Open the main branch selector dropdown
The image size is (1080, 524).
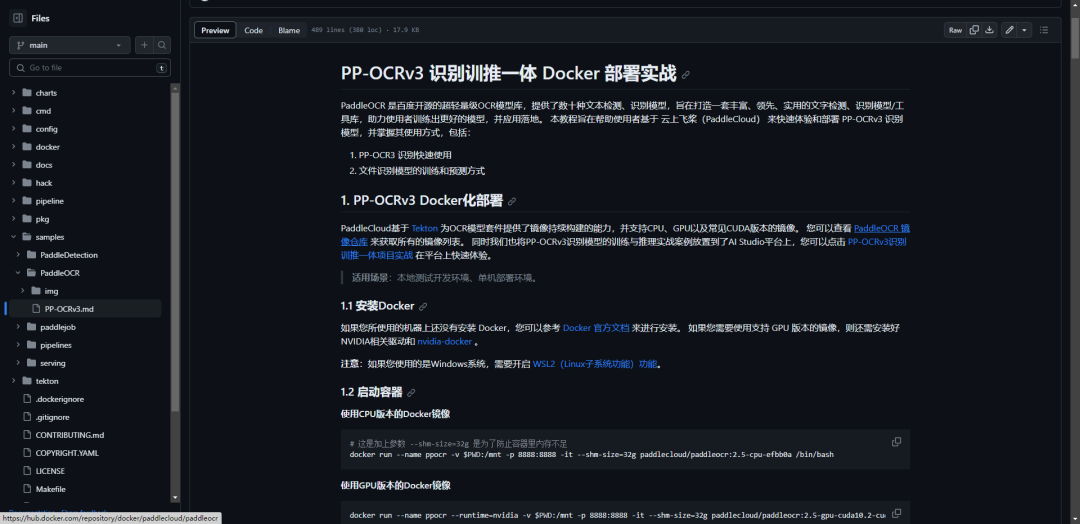(70, 45)
